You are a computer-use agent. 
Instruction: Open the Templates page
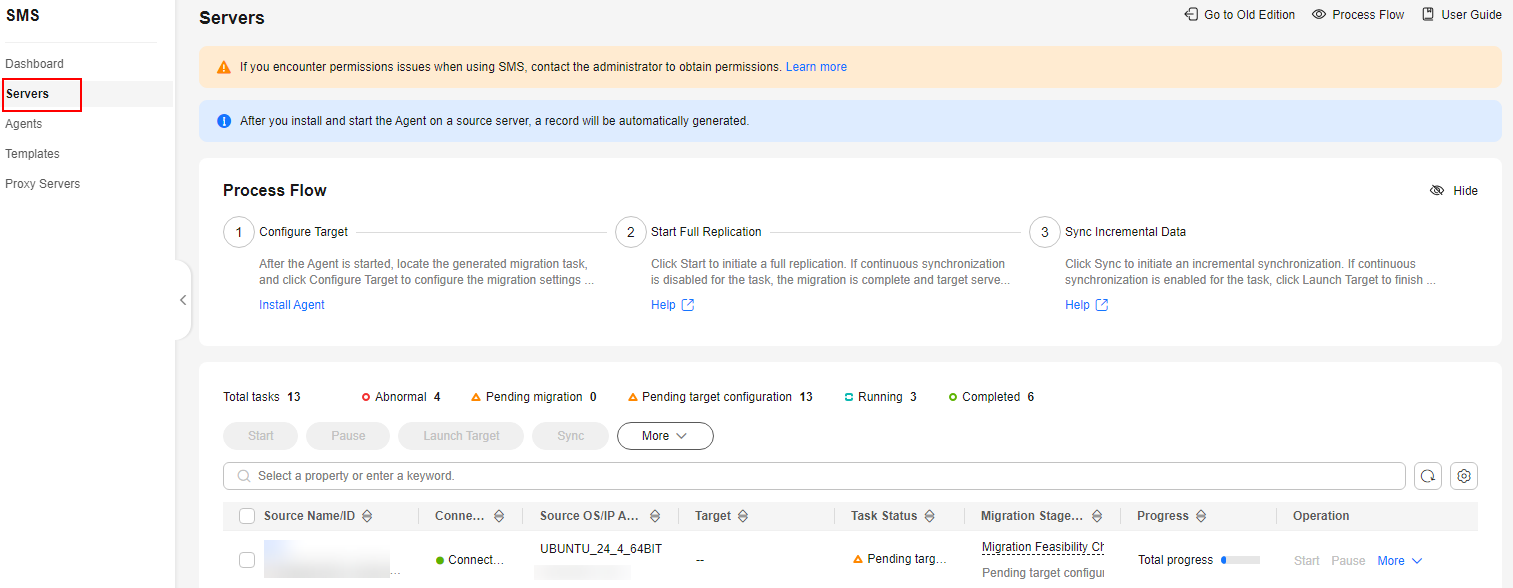click(x=32, y=154)
